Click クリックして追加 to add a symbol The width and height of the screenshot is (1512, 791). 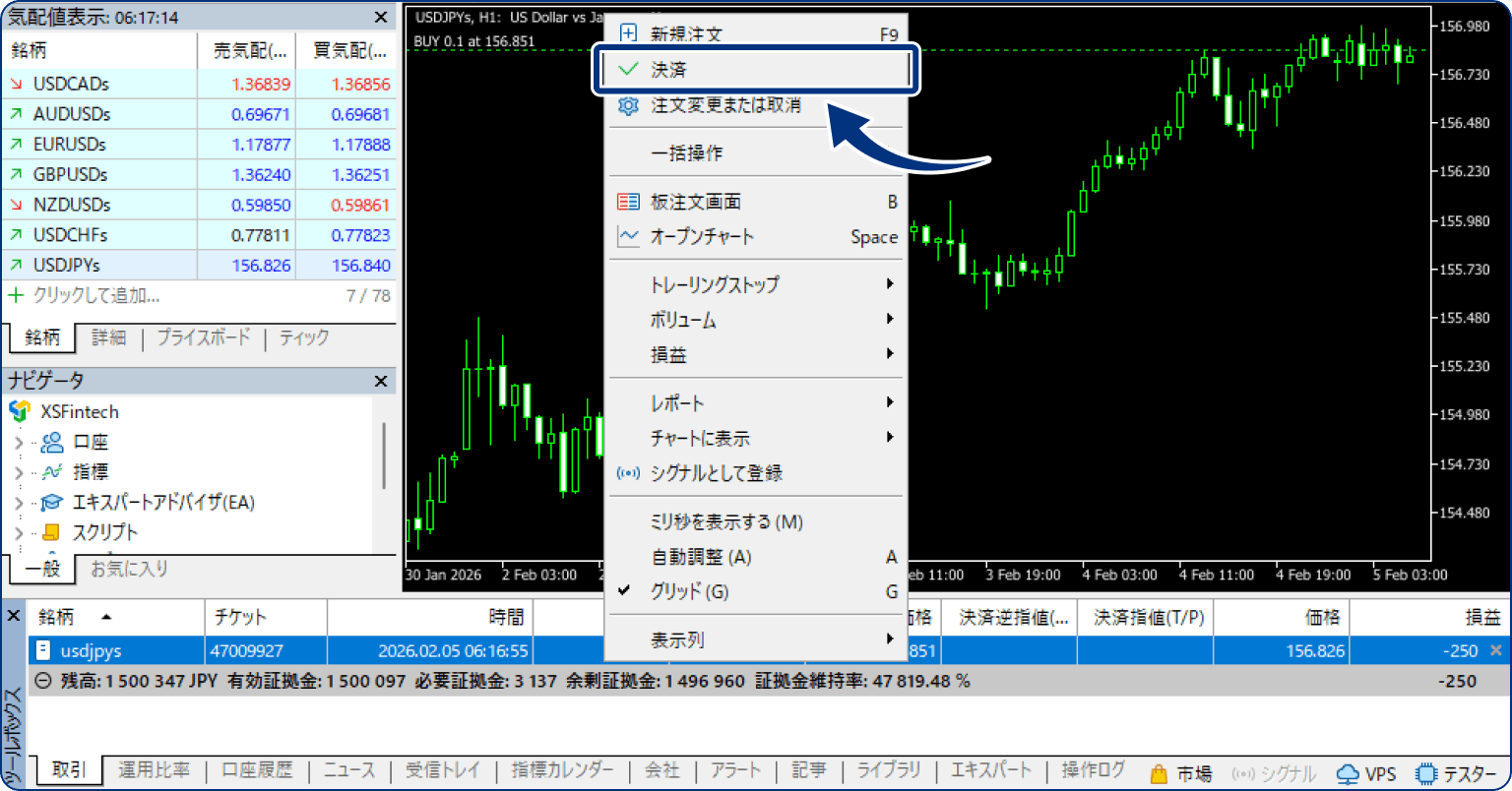click(x=95, y=295)
